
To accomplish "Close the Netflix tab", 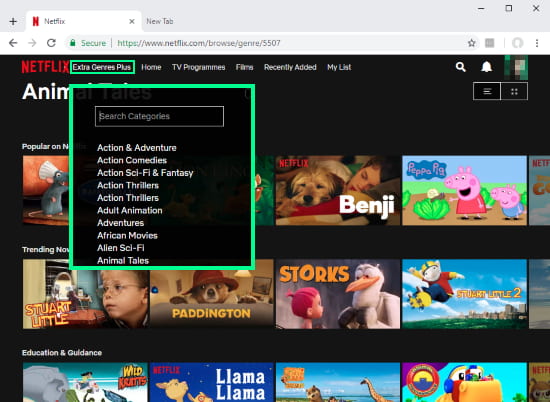I will [132, 21].
